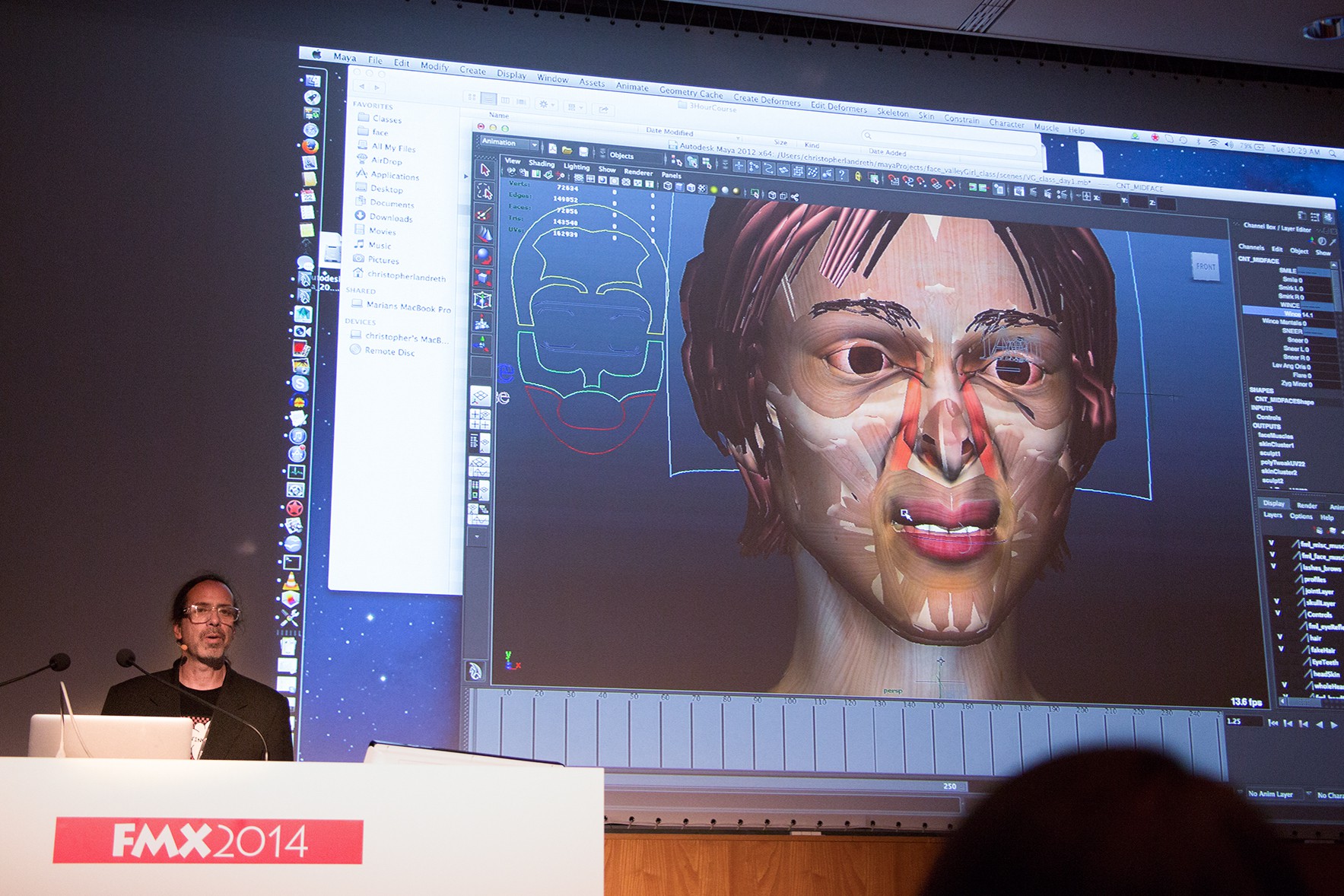
Task: Open Skype from the Dock
Action: (300, 384)
